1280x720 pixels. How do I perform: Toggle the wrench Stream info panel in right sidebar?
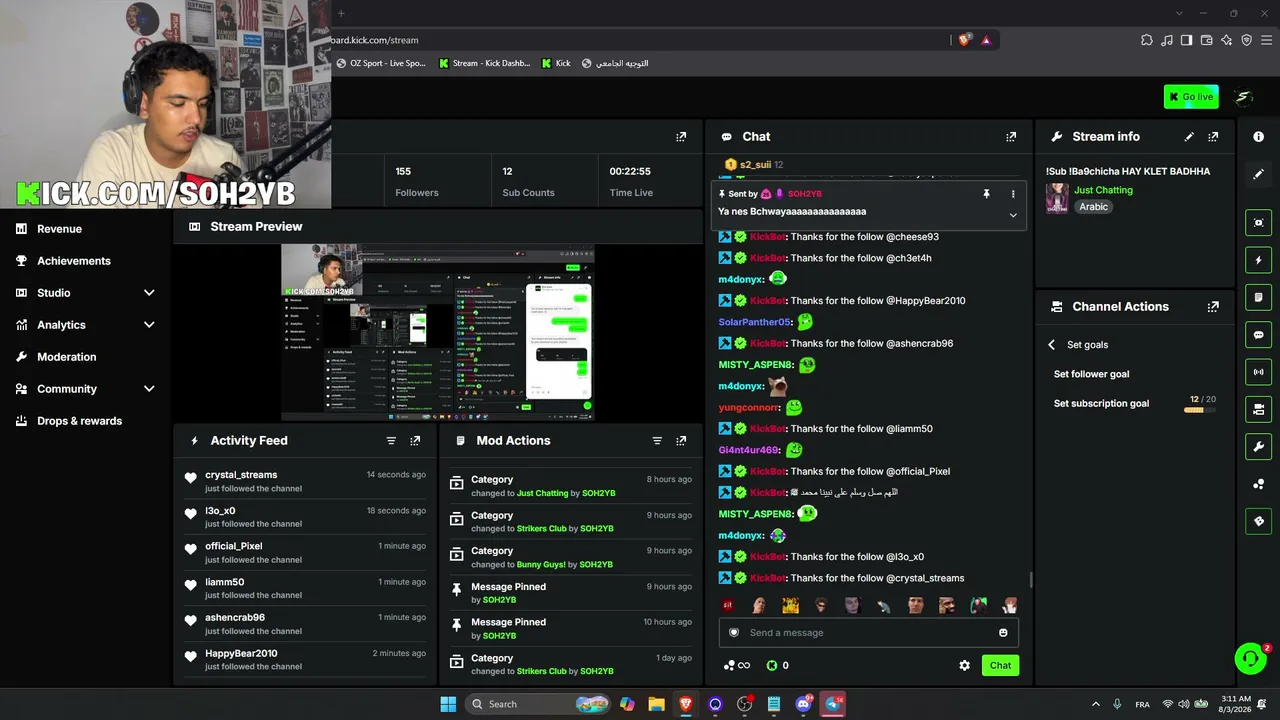(x=1258, y=446)
